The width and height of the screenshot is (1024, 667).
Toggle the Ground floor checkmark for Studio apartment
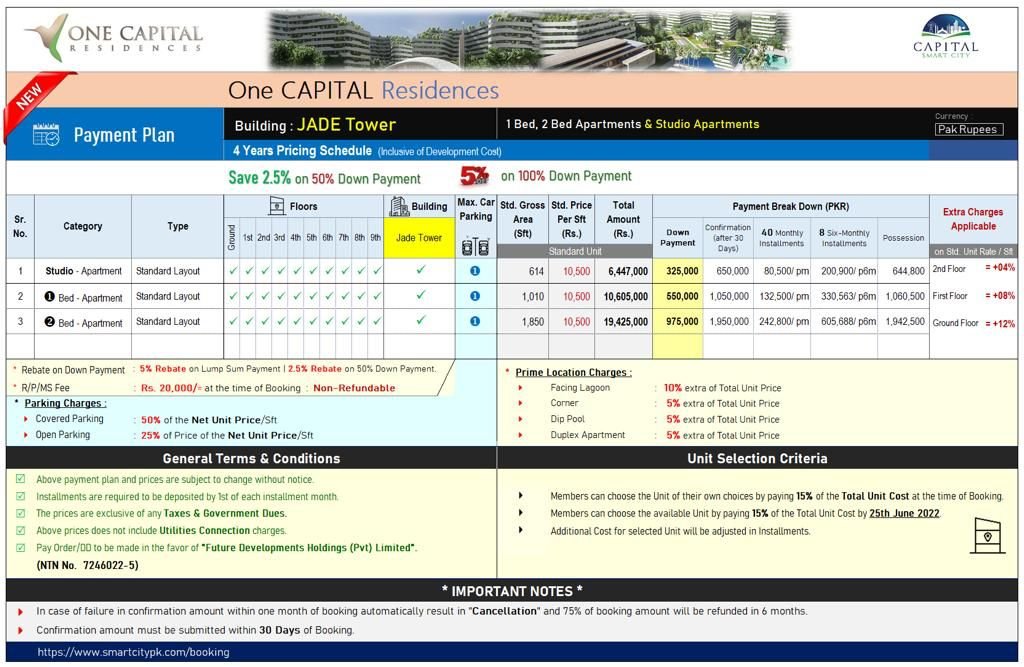coord(231,271)
